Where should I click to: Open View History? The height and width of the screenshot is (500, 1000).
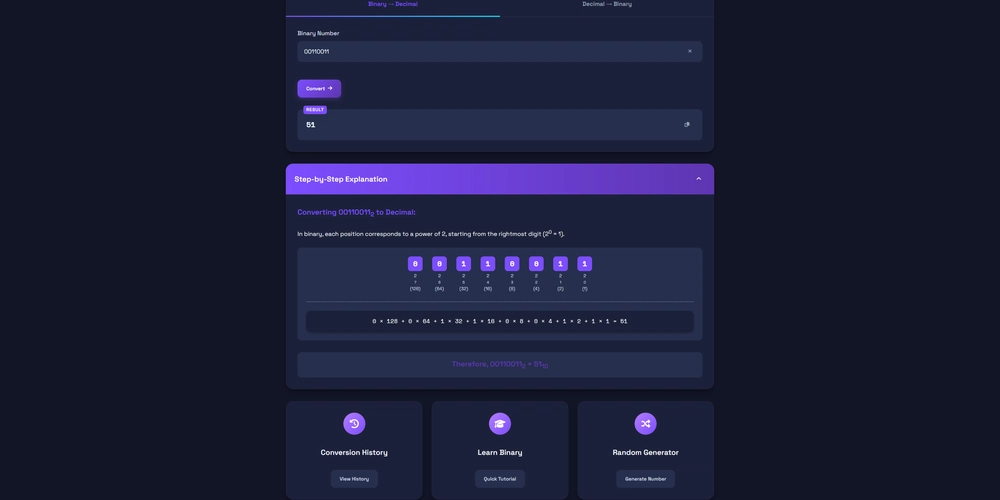[x=354, y=479]
